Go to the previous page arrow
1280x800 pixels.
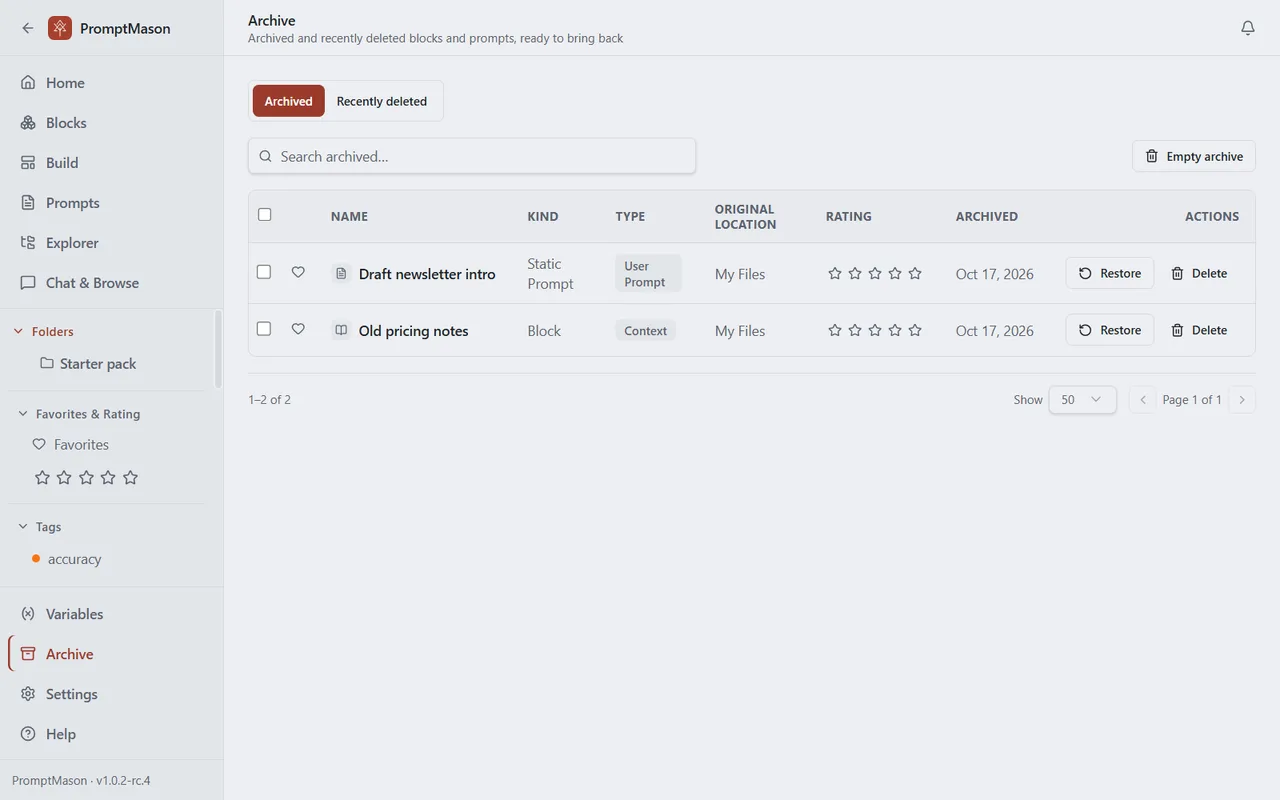click(x=1143, y=400)
